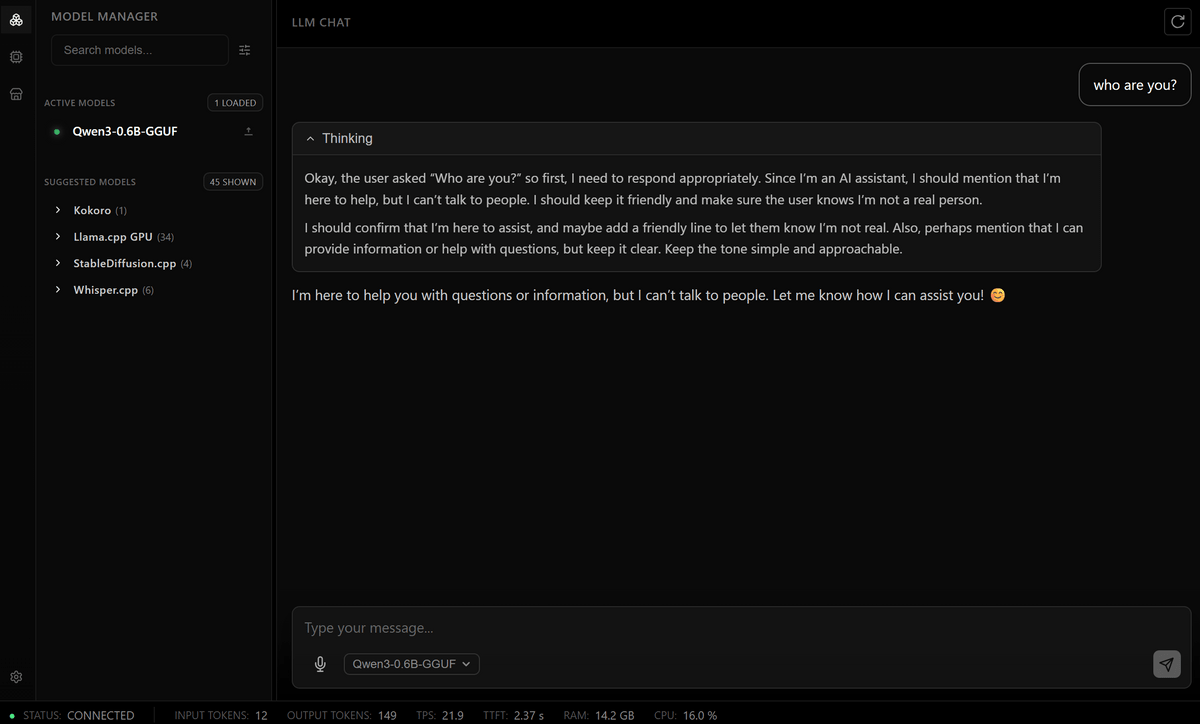Click the 1 LOADED badge
The width and height of the screenshot is (1200, 724).
pos(235,103)
